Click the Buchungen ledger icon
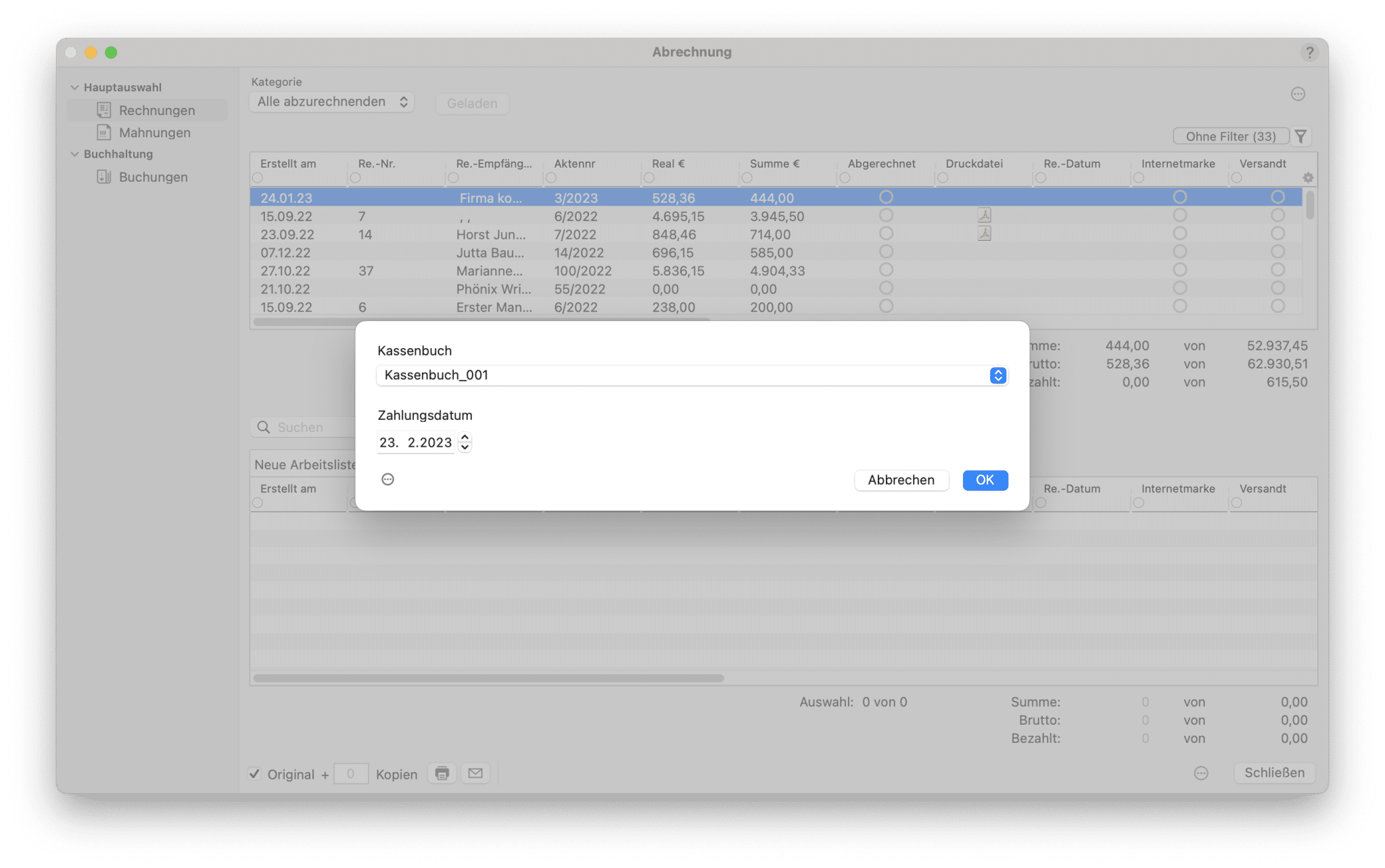The image size is (1385, 868). pyautogui.click(x=103, y=176)
